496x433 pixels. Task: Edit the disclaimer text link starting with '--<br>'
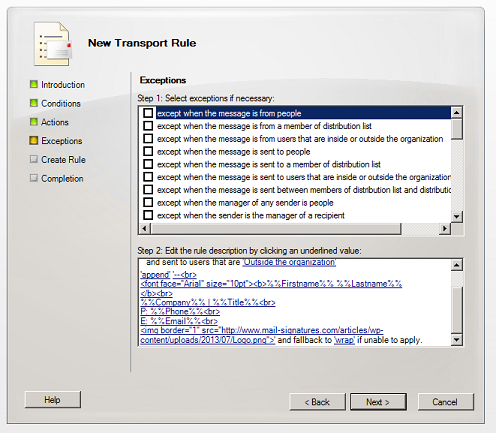pos(185,275)
